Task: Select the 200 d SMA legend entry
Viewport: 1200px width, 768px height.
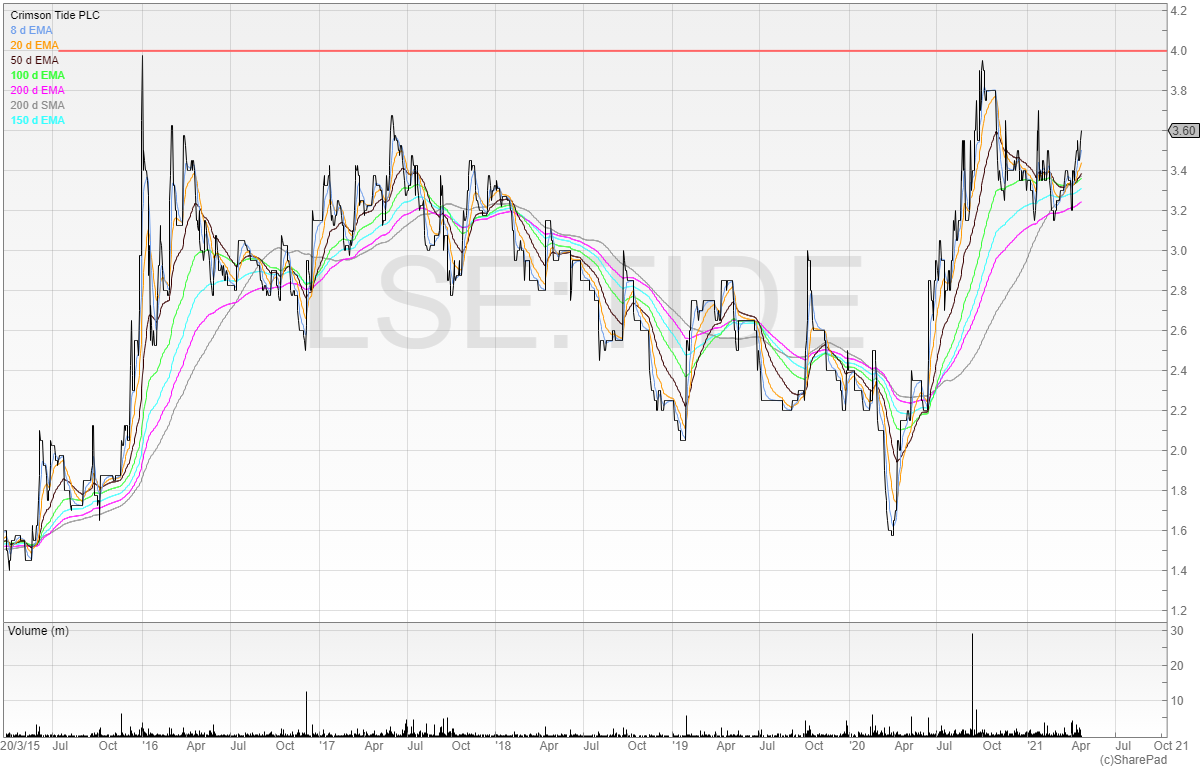Action: tap(38, 105)
